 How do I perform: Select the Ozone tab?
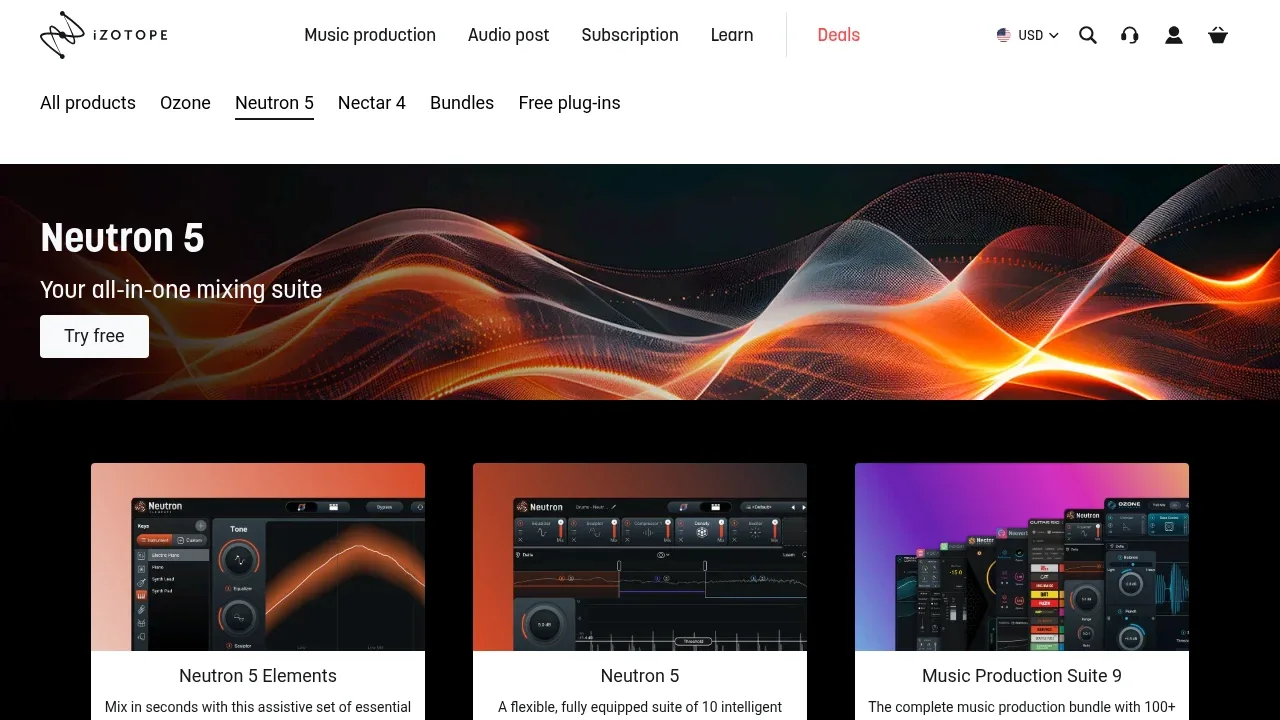coord(185,103)
